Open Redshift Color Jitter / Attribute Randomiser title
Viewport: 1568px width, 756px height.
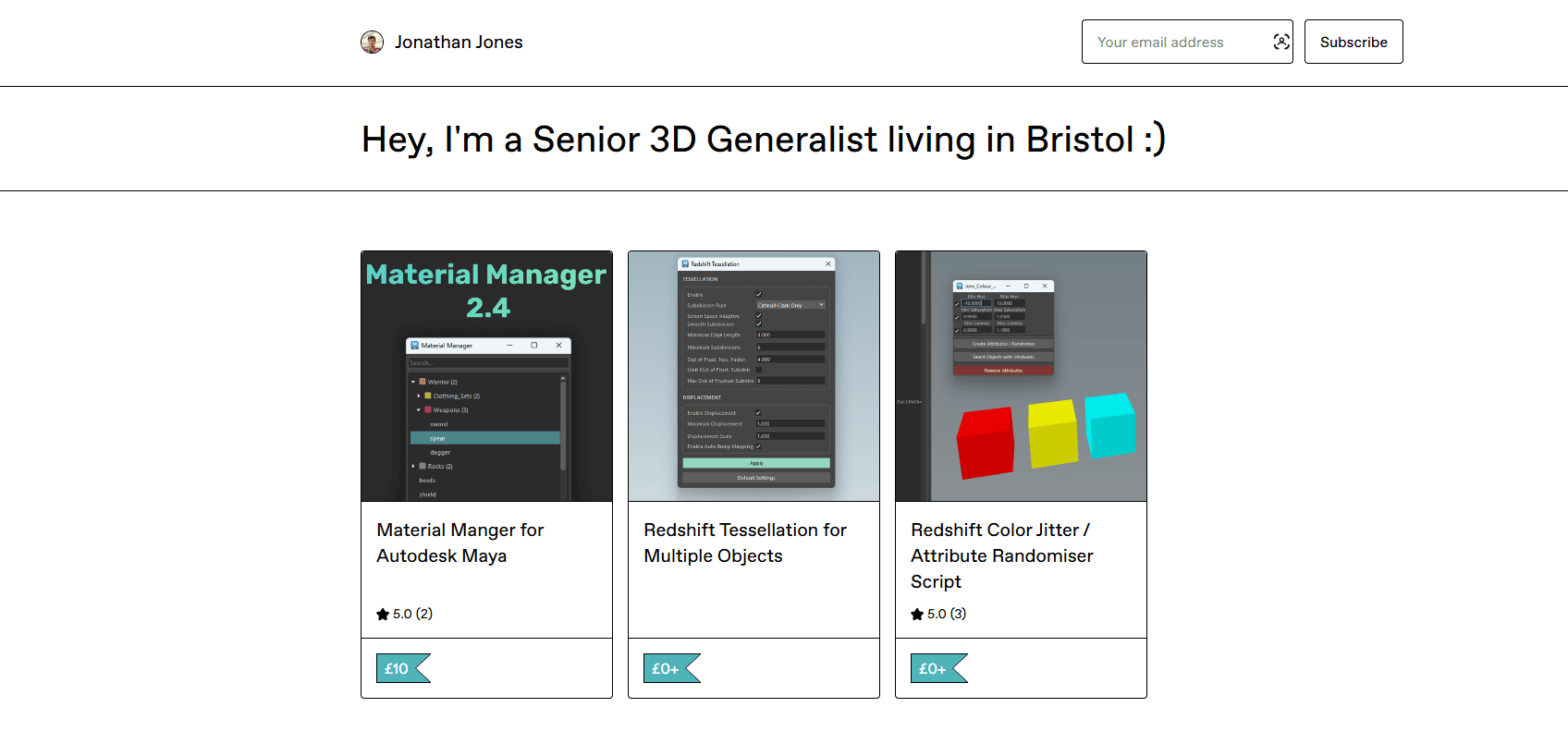pos(1002,555)
